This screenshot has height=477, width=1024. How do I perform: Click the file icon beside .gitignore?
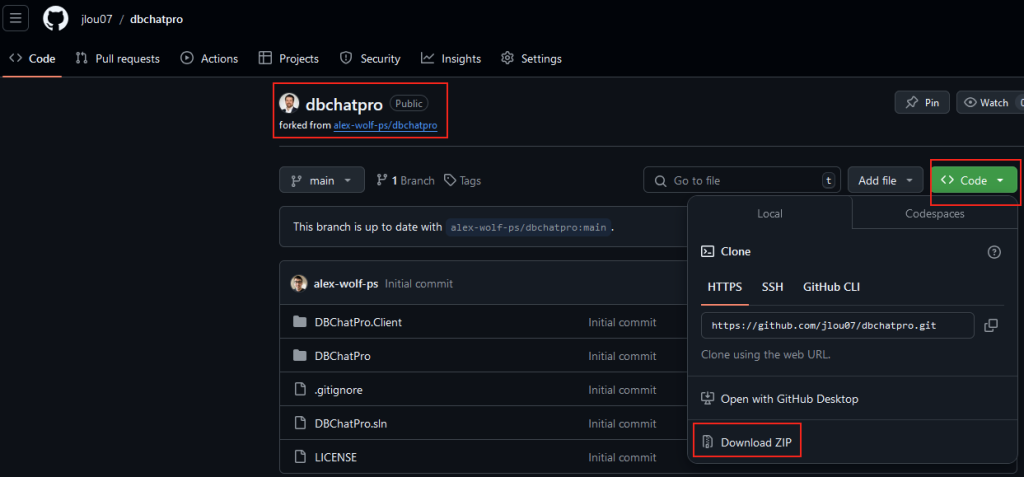(300, 390)
